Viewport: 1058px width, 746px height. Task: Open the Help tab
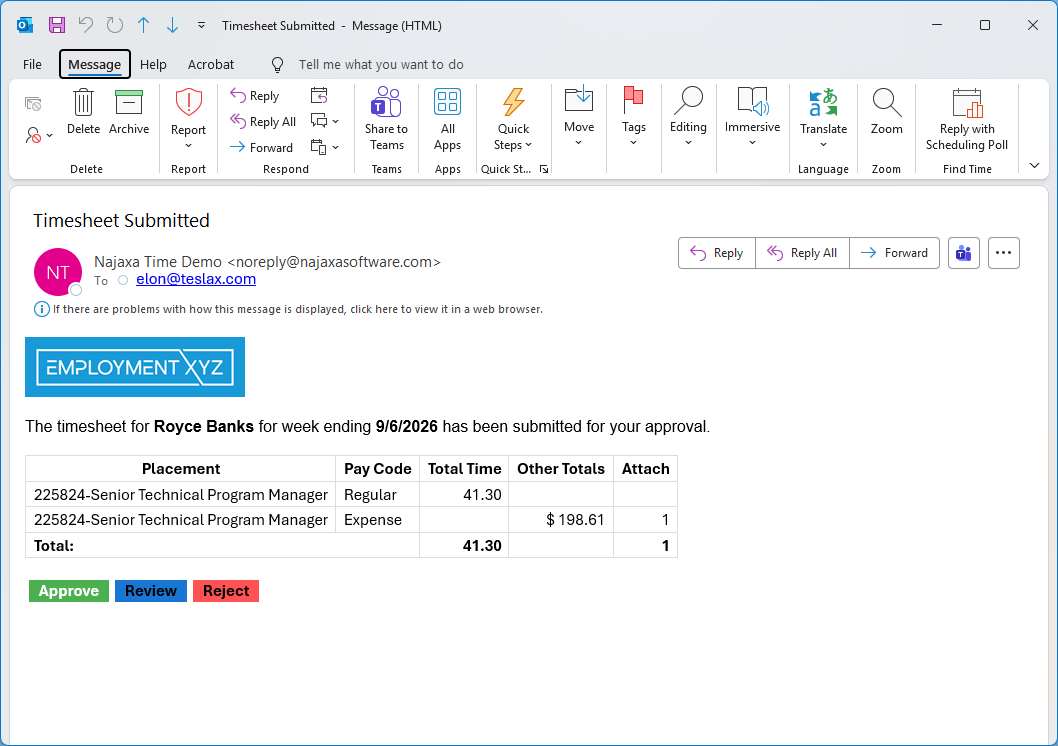pos(153,65)
